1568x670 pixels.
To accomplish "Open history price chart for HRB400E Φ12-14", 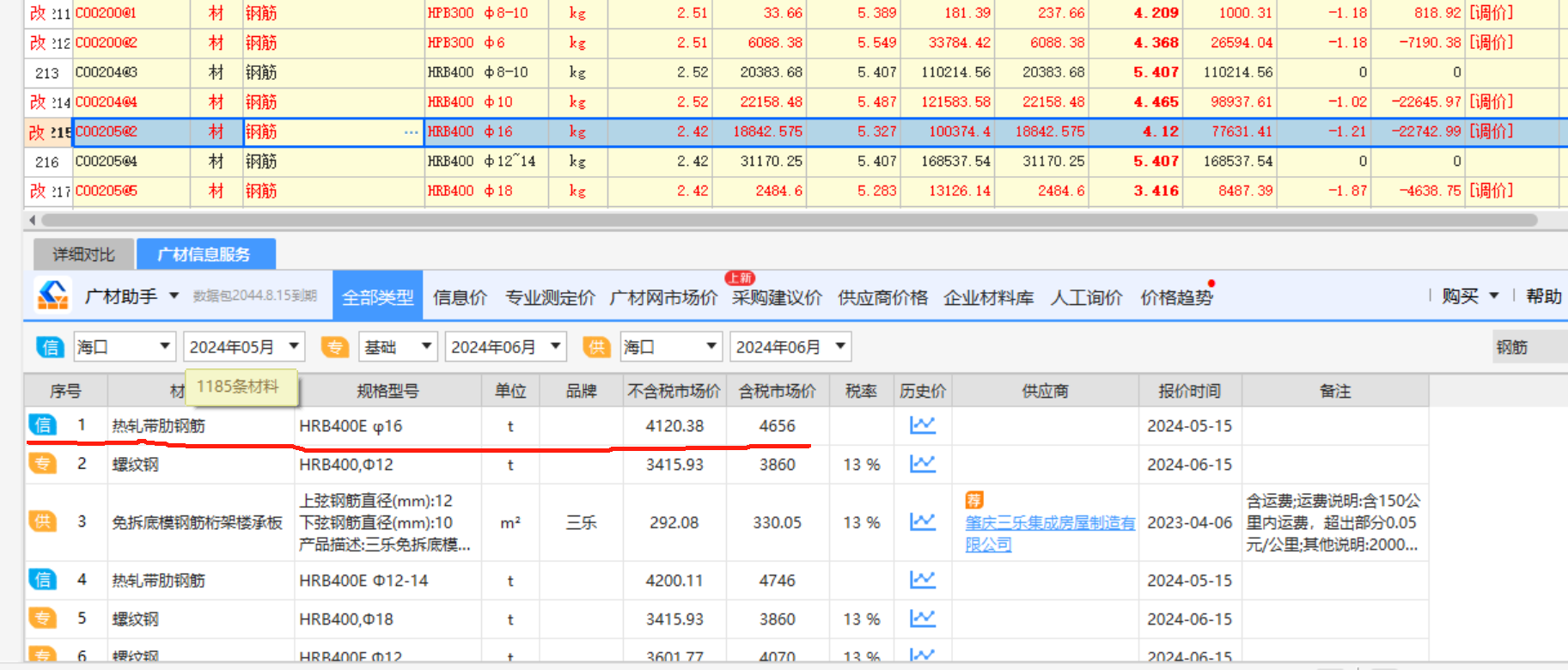I will (x=923, y=580).
